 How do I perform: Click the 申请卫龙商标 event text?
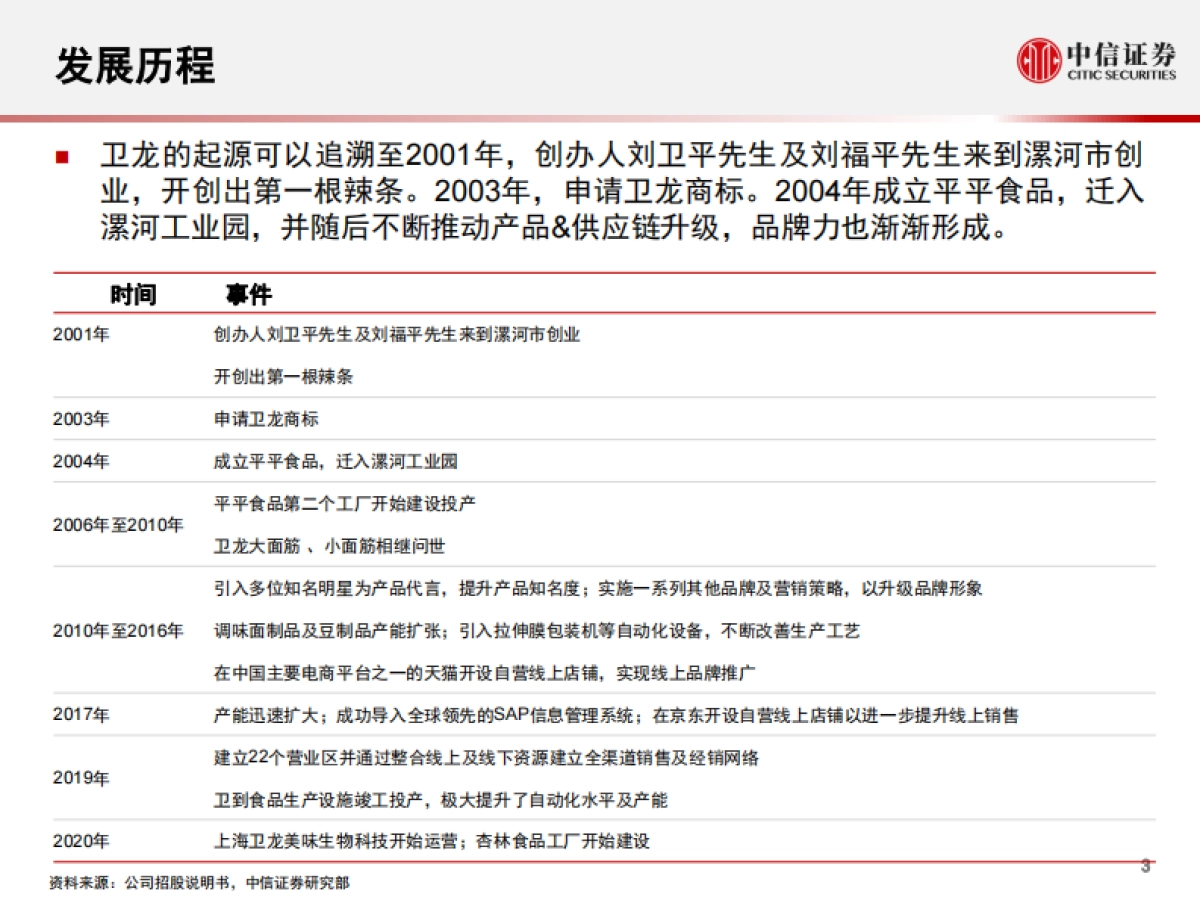tap(266, 419)
